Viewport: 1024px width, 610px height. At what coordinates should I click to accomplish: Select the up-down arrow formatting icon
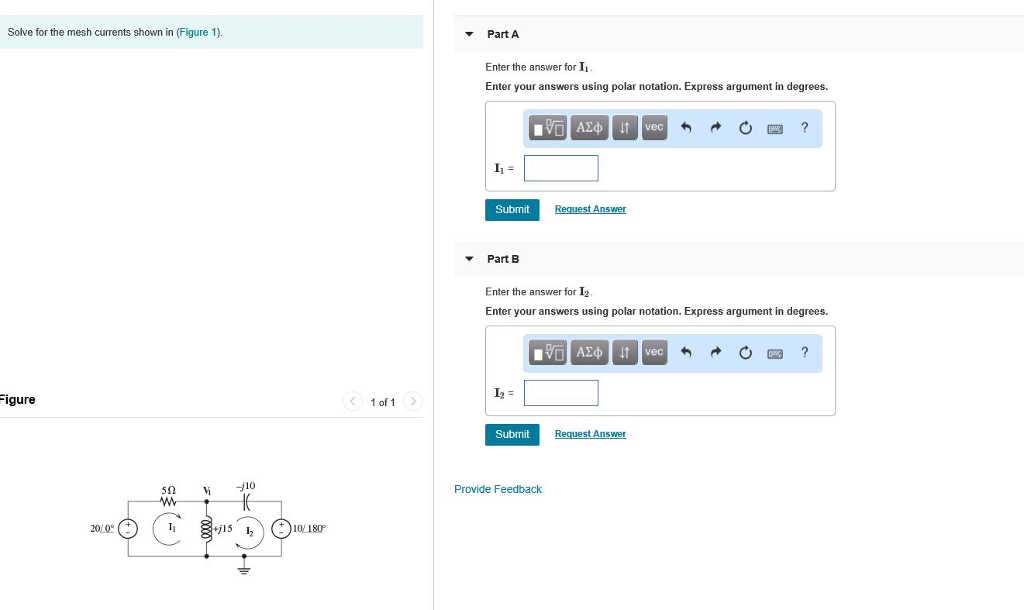624,128
